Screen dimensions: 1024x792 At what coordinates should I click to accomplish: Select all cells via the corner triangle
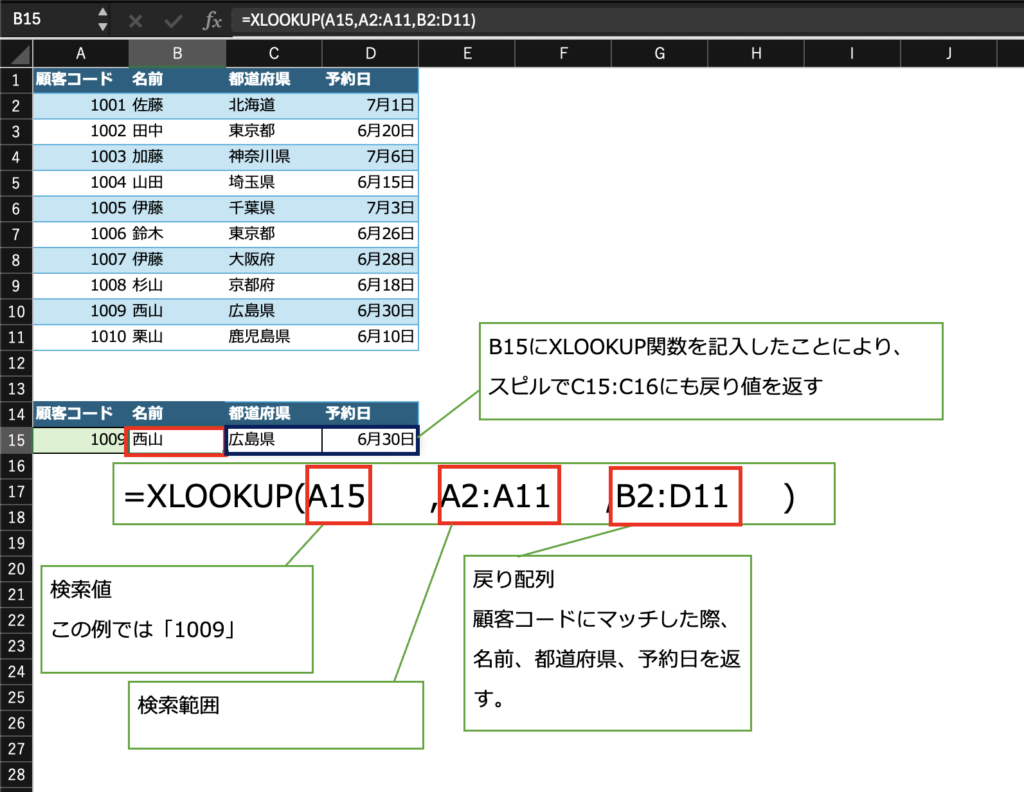click(17, 53)
